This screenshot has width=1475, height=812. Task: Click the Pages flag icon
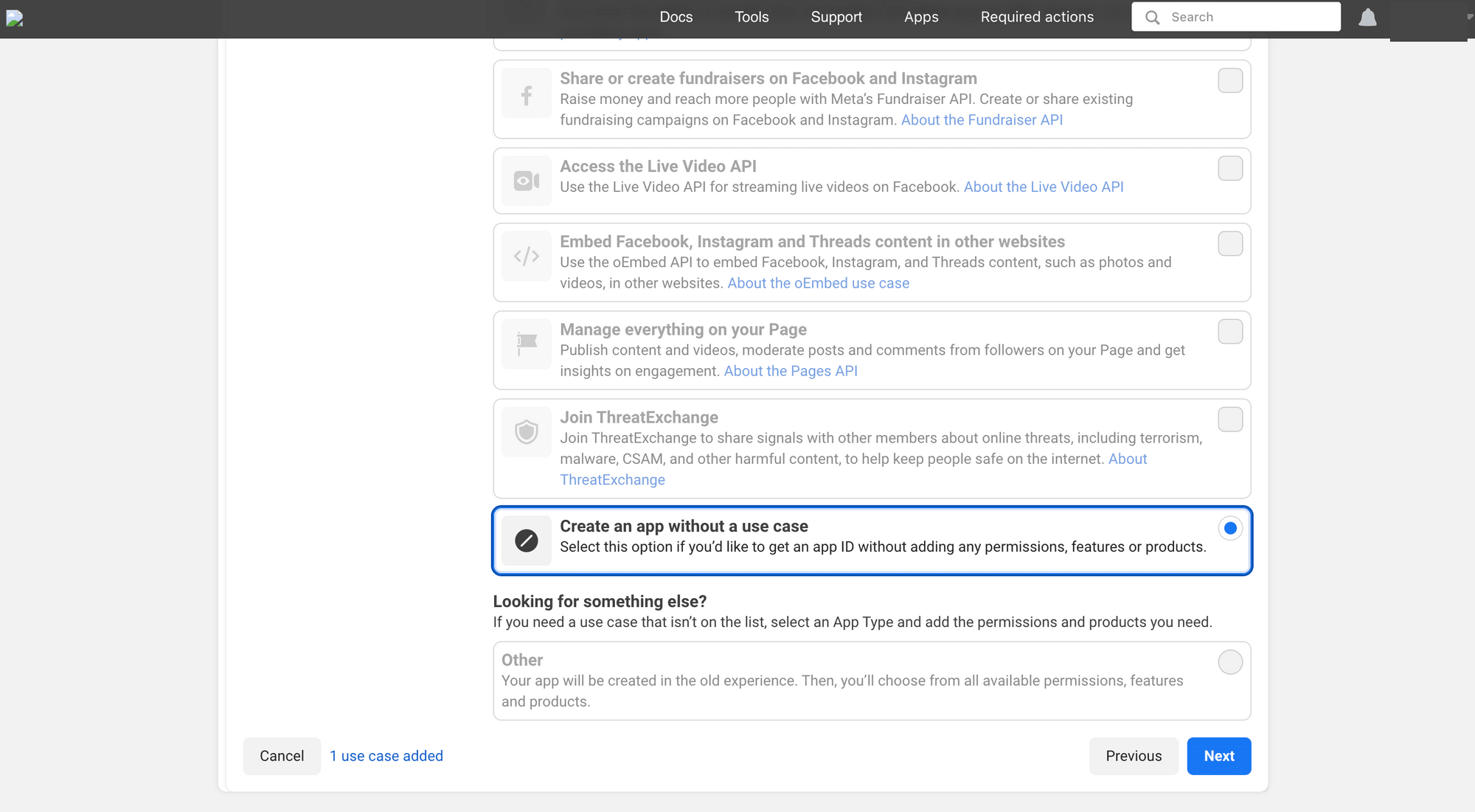tap(526, 344)
